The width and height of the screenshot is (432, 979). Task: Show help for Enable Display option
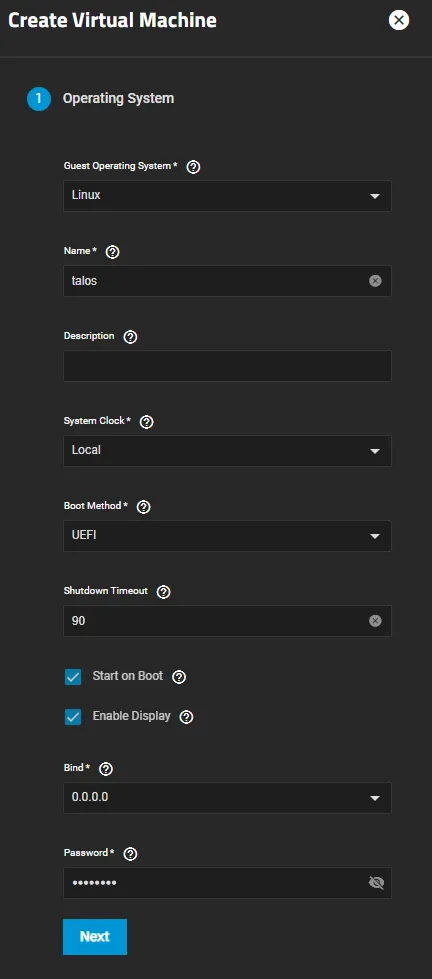[x=186, y=717]
